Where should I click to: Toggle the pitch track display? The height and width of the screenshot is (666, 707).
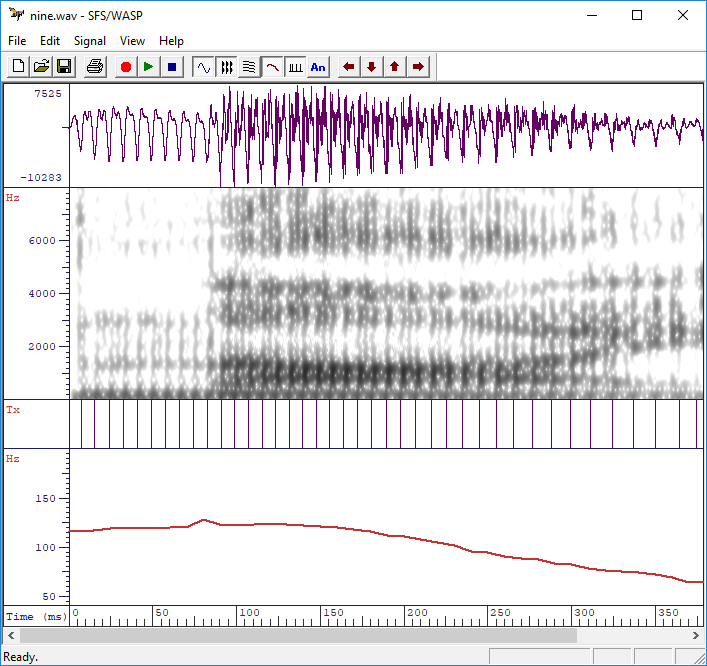[272, 67]
